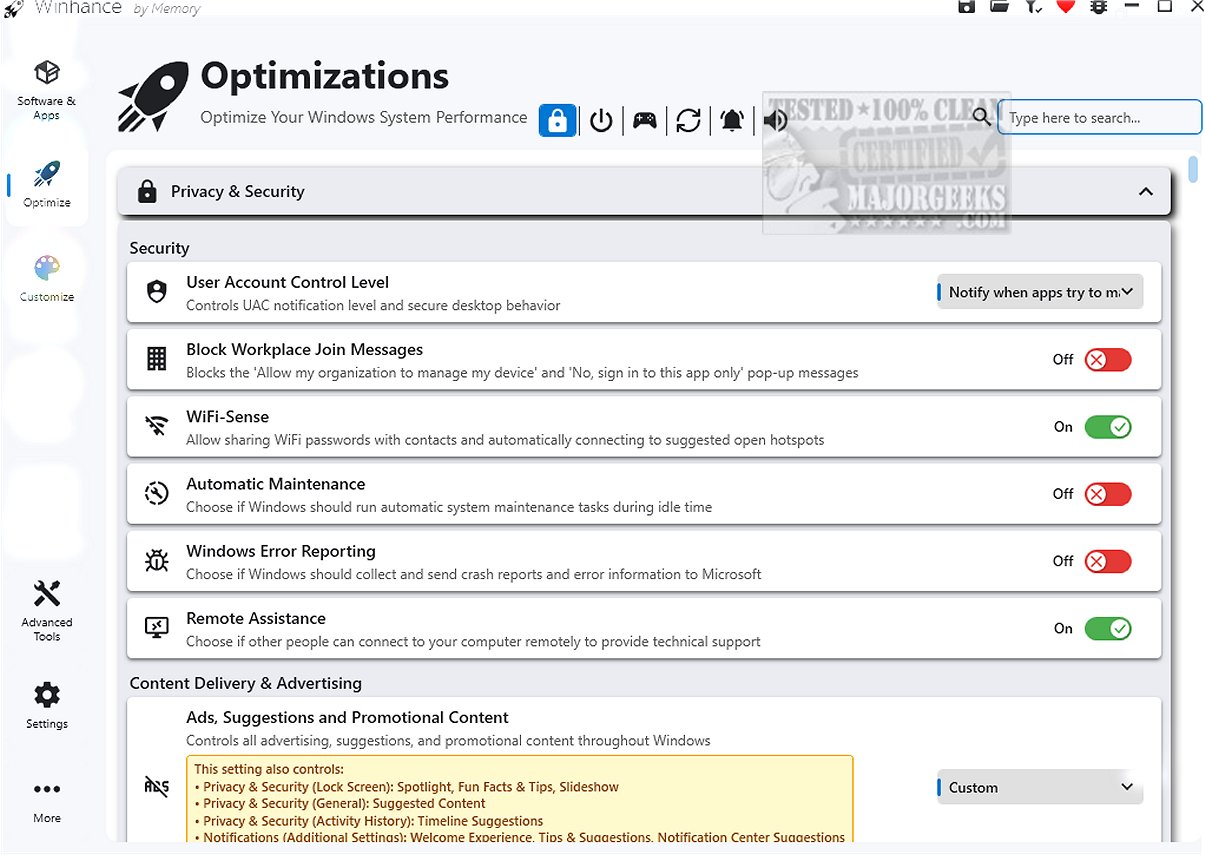
Task: Jump to Notifications via bell icon
Action: (x=732, y=121)
